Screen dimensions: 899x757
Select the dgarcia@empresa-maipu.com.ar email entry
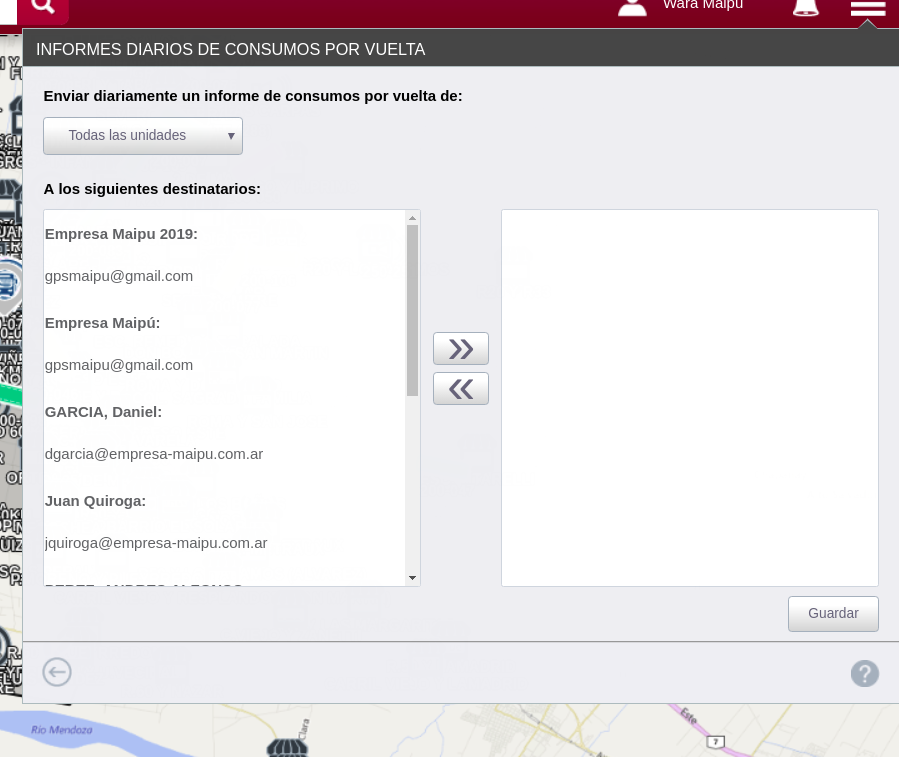pyautogui.click(x=154, y=454)
